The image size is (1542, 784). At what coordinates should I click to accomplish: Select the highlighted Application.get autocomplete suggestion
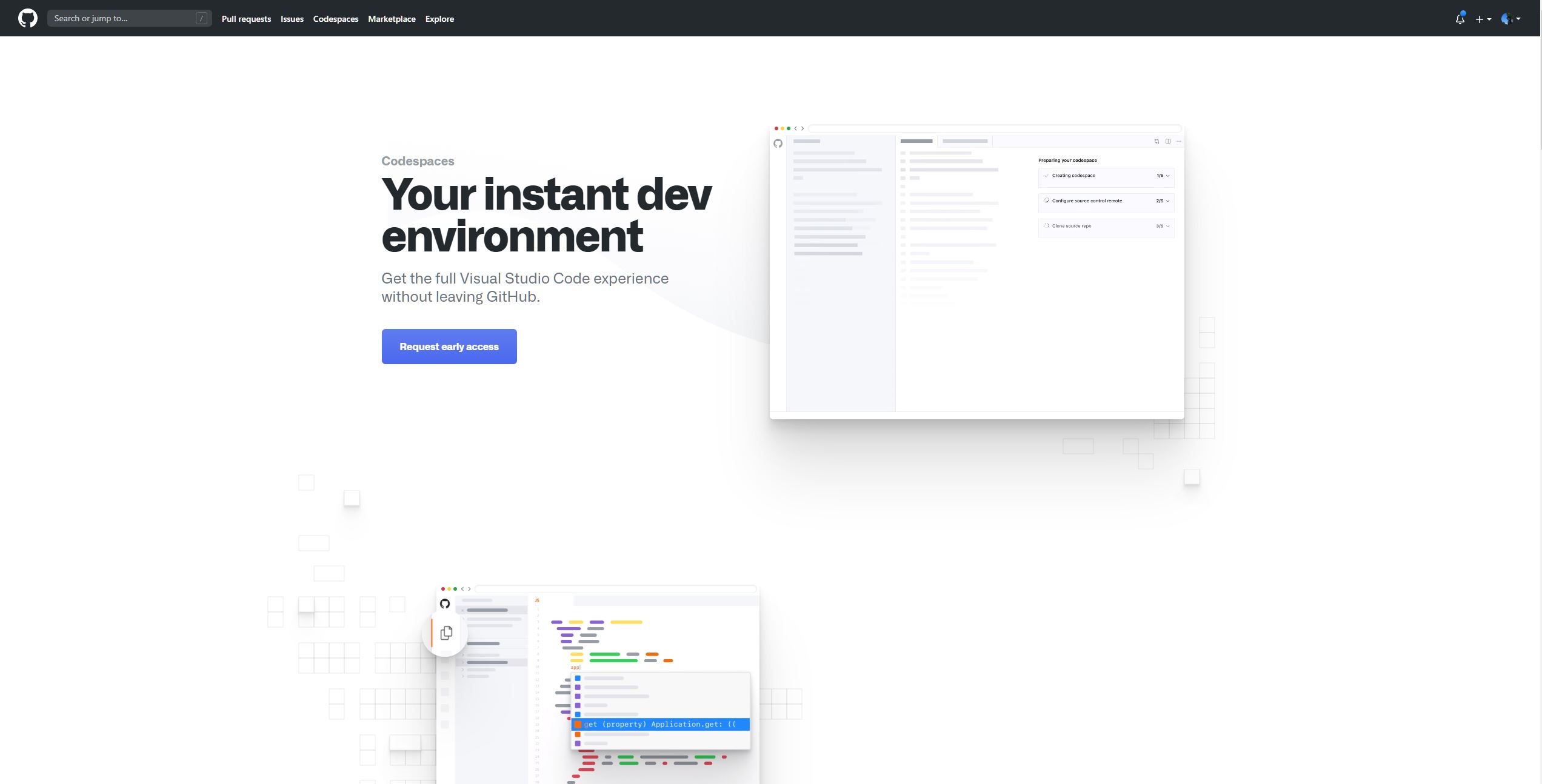click(x=660, y=724)
